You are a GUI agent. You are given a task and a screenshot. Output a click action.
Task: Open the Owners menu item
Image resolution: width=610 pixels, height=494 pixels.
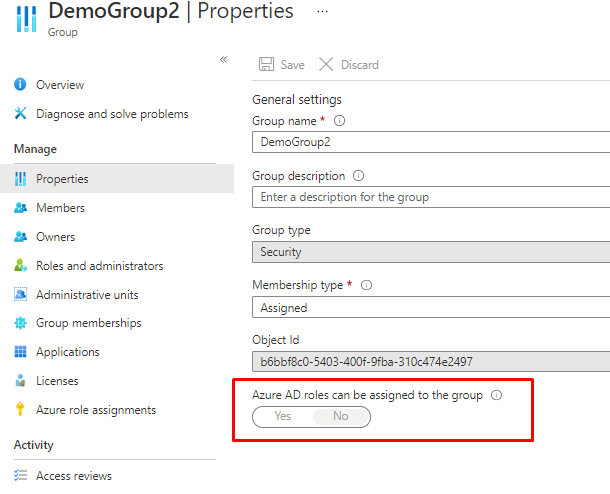(x=55, y=237)
